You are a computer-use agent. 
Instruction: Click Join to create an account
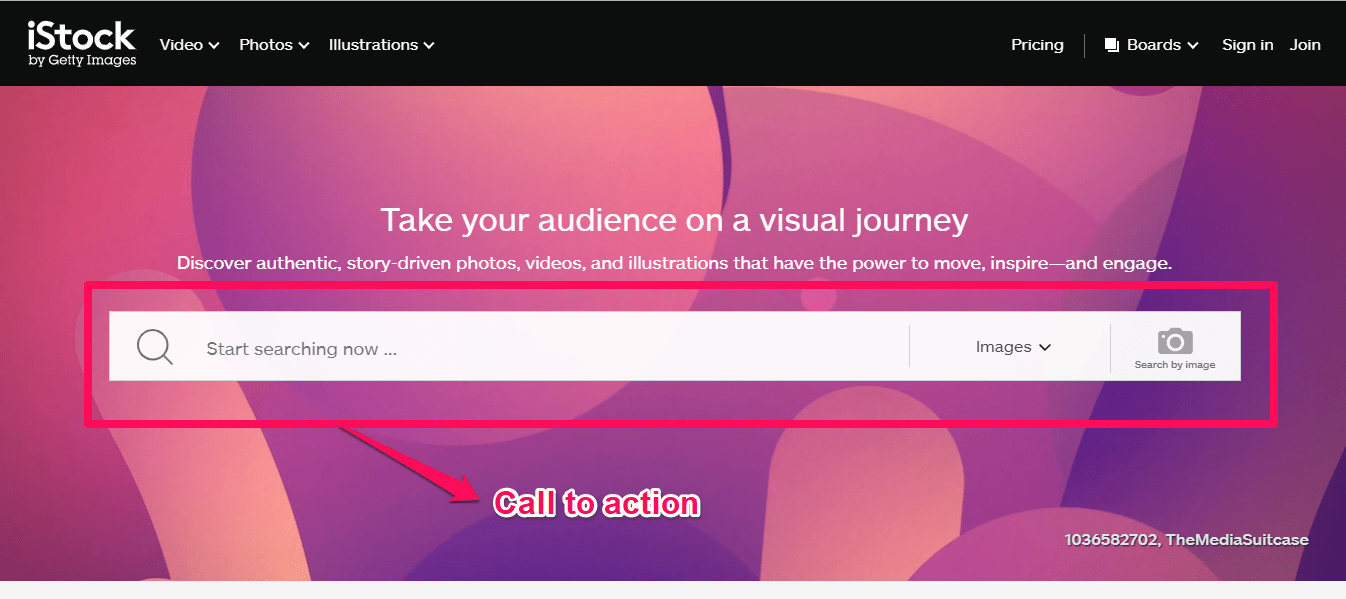1304,45
